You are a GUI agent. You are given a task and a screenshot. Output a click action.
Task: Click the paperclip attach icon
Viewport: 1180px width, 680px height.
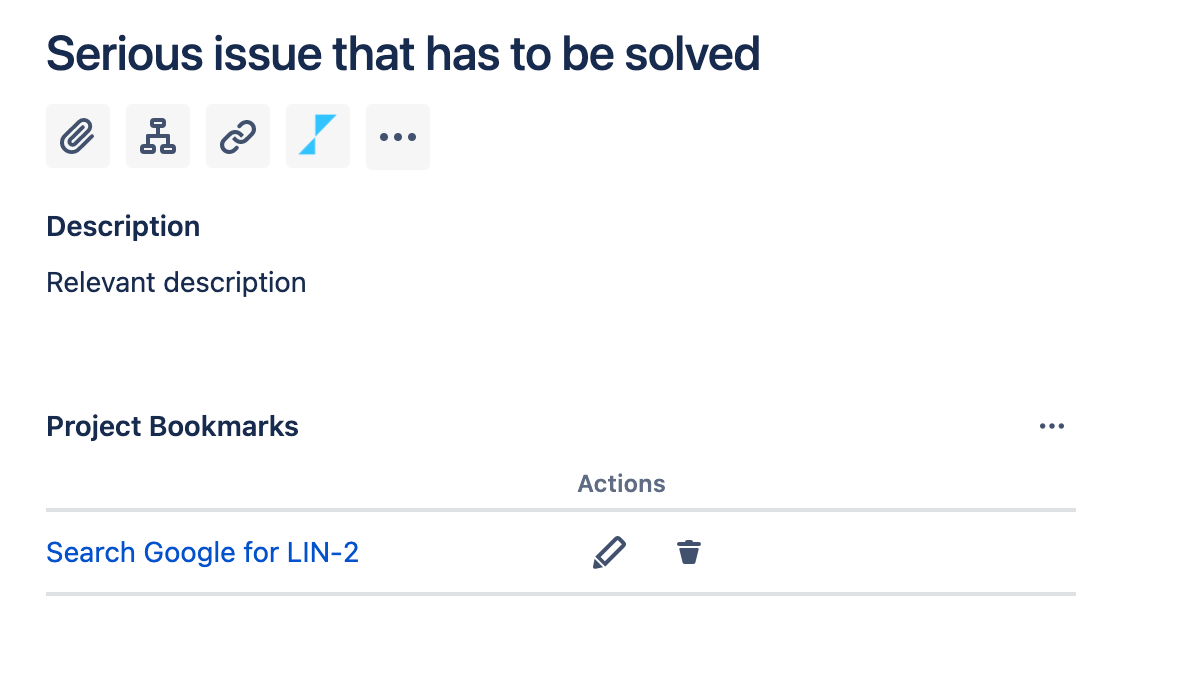78,136
